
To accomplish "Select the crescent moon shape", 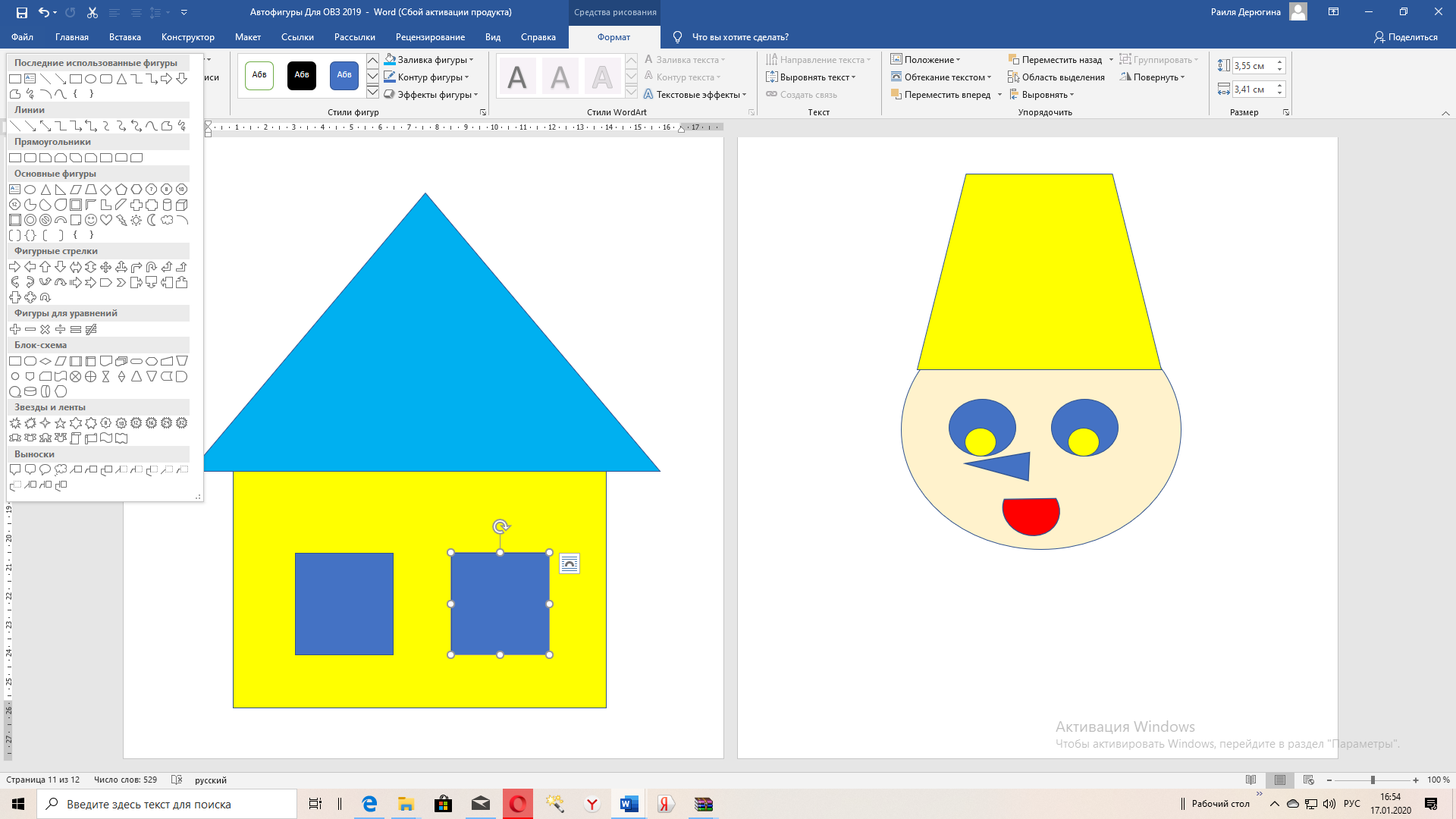I will (x=152, y=220).
